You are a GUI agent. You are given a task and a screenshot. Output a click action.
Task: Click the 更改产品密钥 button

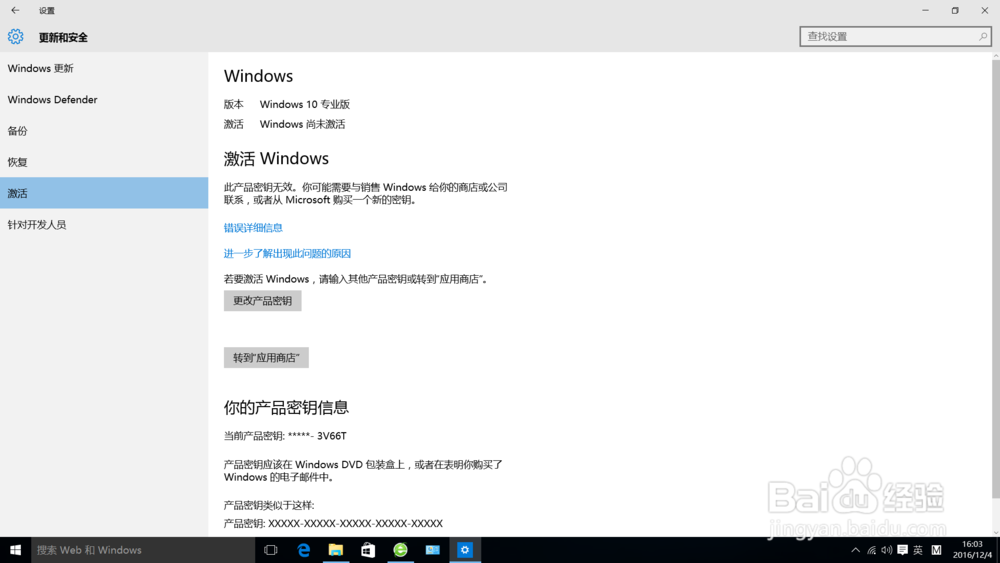point(262,300)
